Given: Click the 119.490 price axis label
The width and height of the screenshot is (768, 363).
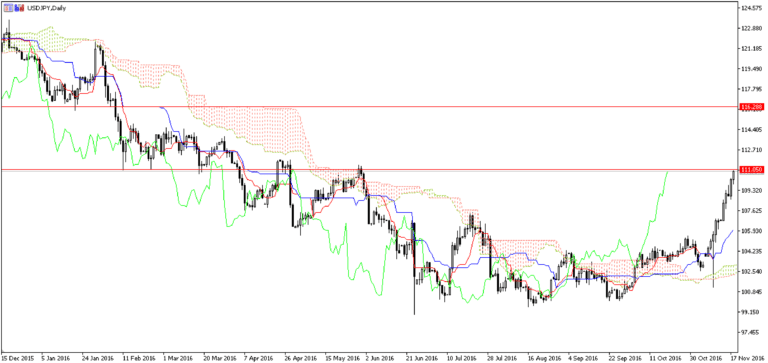Looking at the screenshot, I should (750, 69).
